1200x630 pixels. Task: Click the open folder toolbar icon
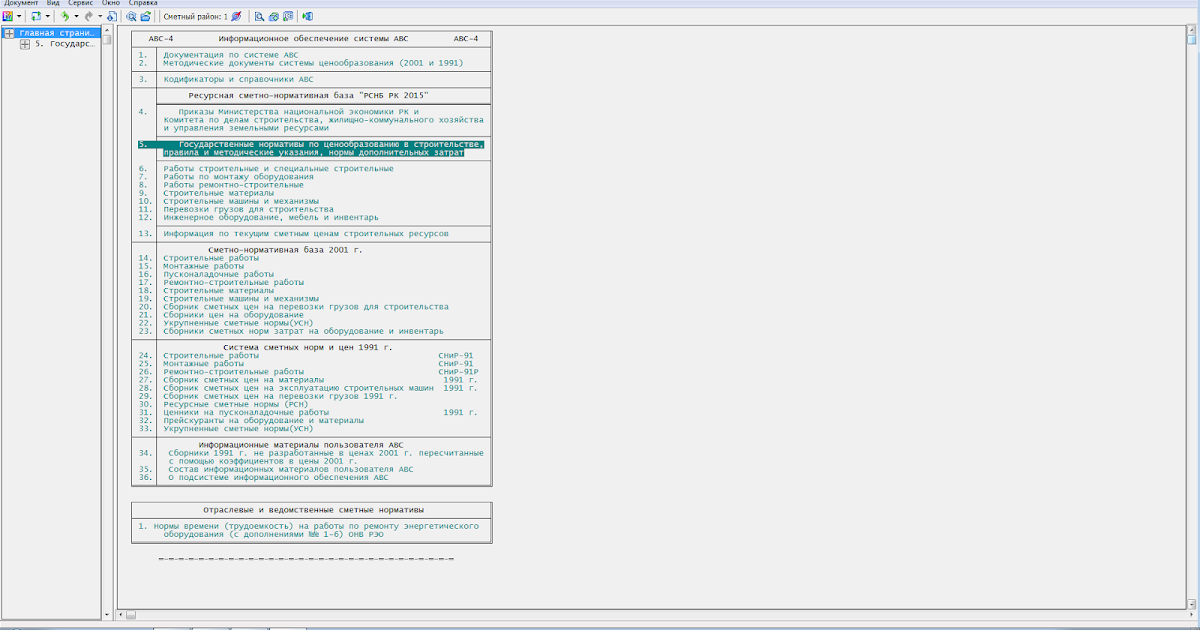146,17
